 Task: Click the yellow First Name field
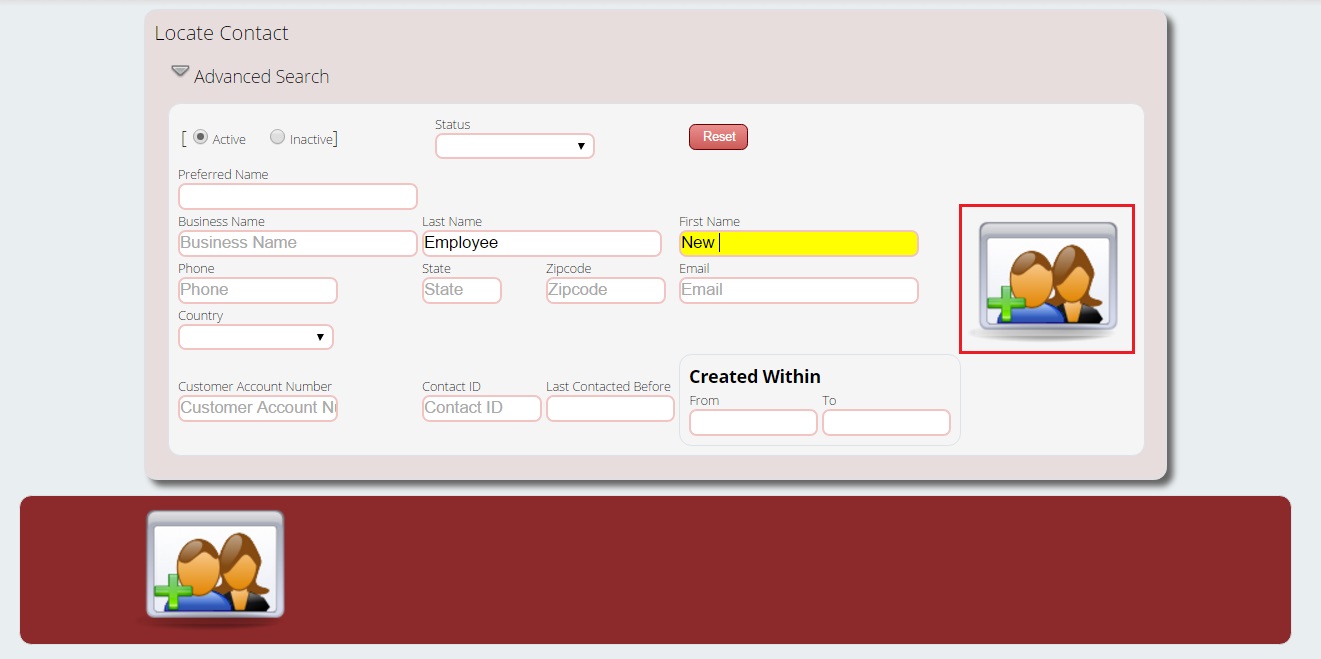tap(798, 243)
